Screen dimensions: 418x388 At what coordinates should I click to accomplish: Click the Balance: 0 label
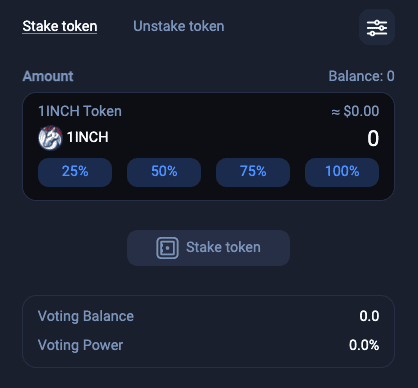pyautogui.click(x=361, y=76)
